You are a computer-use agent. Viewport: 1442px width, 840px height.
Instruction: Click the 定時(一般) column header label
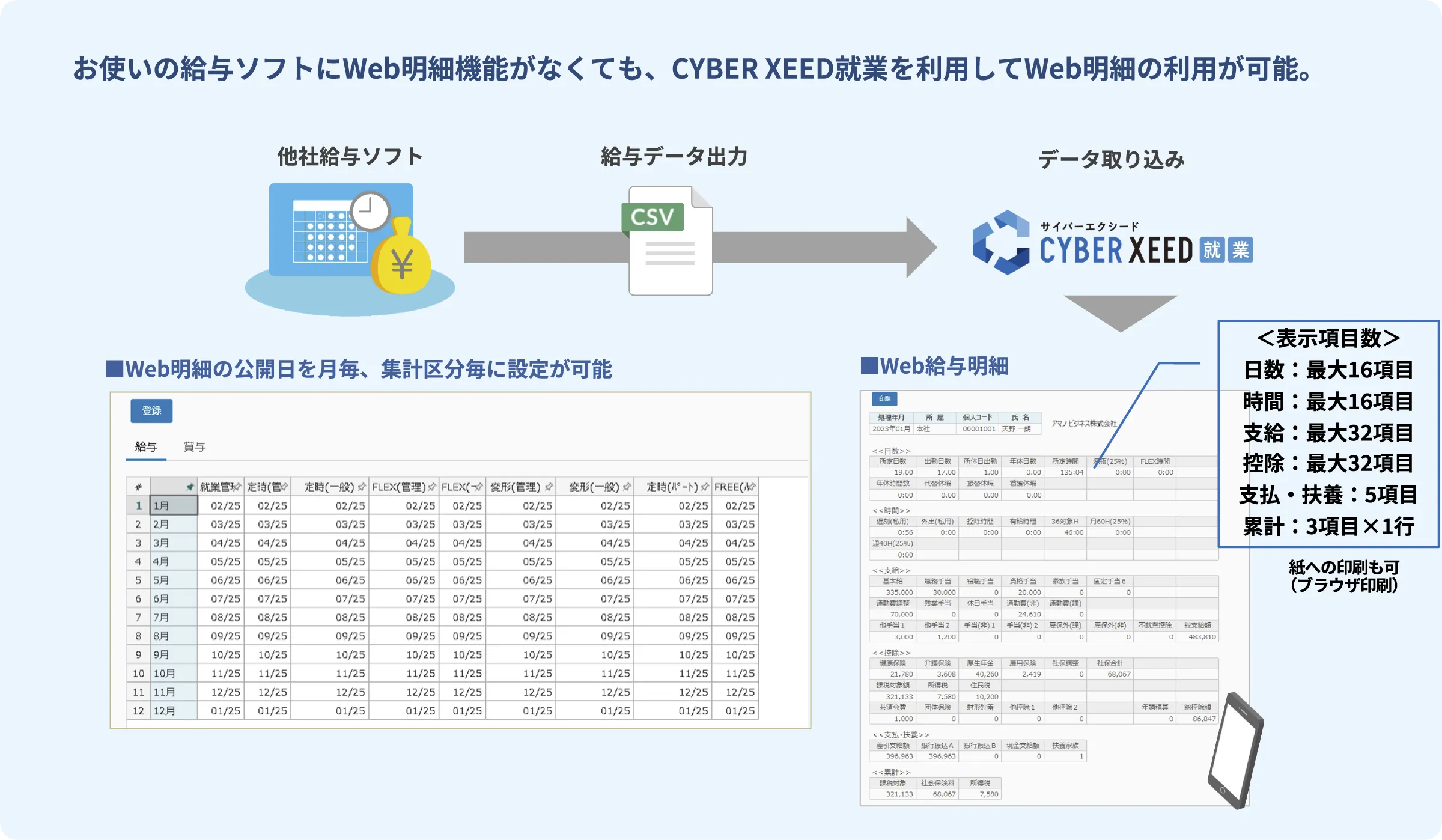[x=329, y=487]
